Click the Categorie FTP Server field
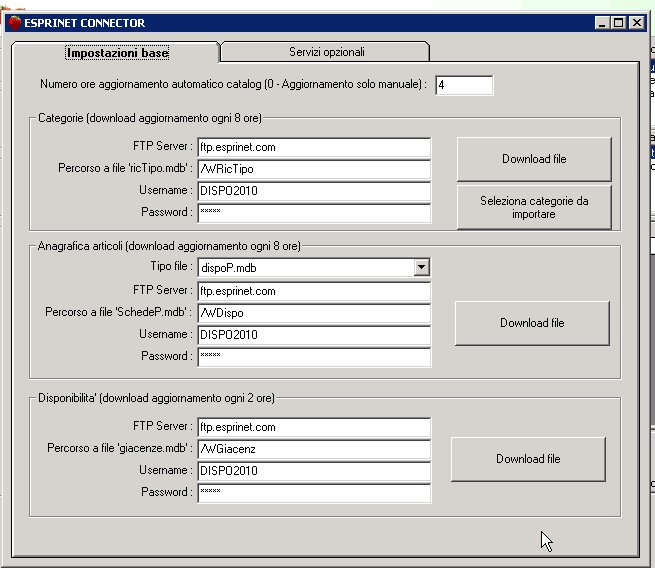The width and height of the screenshot is (655, 568). tap(314, 147)
